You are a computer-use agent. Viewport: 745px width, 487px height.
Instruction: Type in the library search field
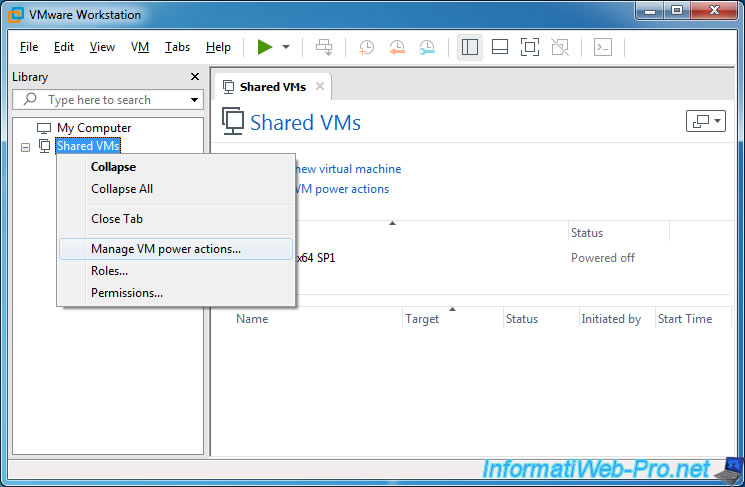pos(108,100)
